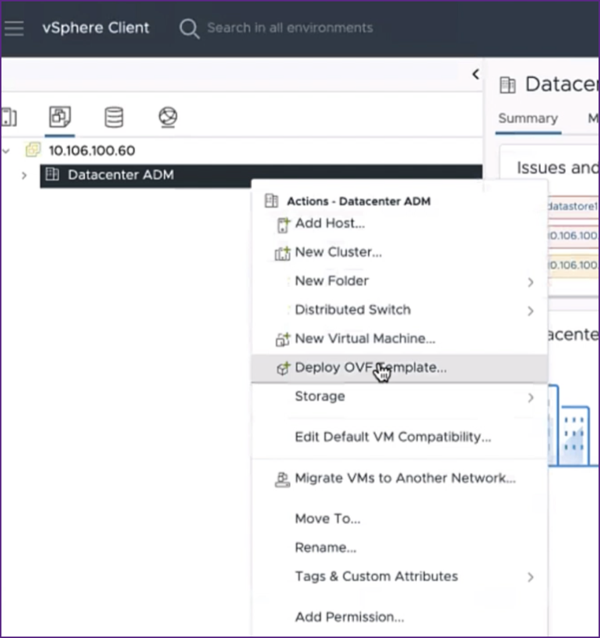
Task: Expand the Distributed Switch submenu arrow
Action: [x=530, y=311]
